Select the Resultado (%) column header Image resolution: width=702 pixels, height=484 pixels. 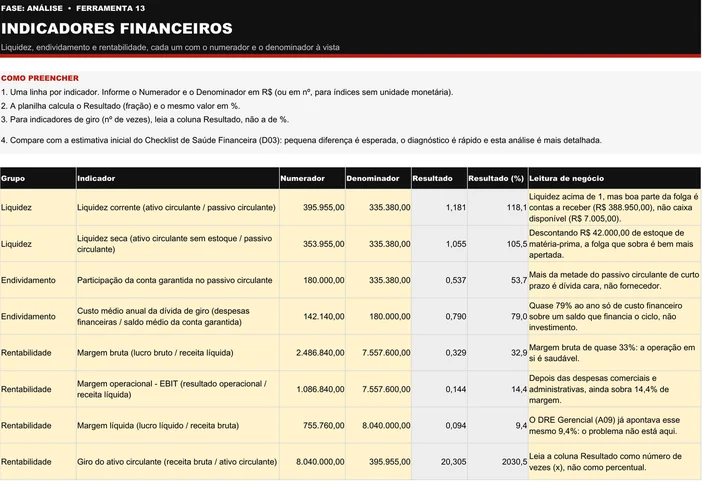tap(497, 178)
